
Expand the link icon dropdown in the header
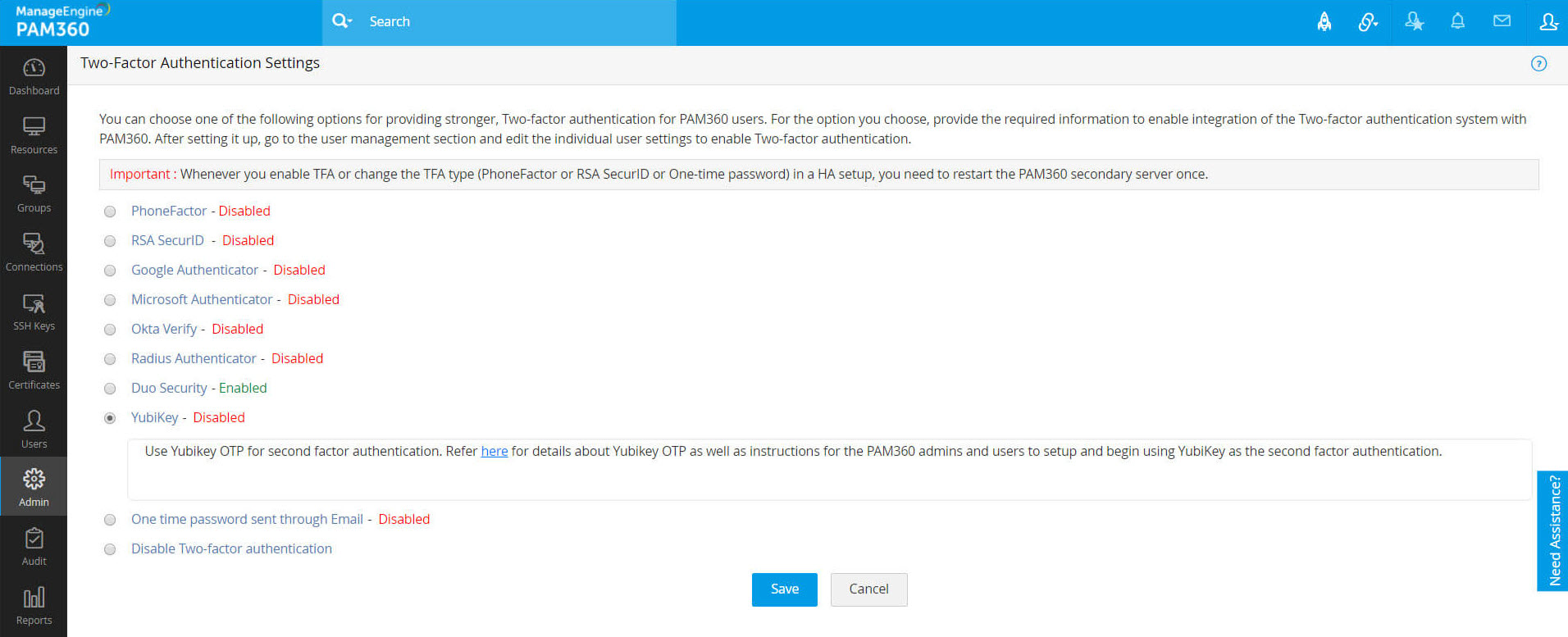[x=1368, y=22]
